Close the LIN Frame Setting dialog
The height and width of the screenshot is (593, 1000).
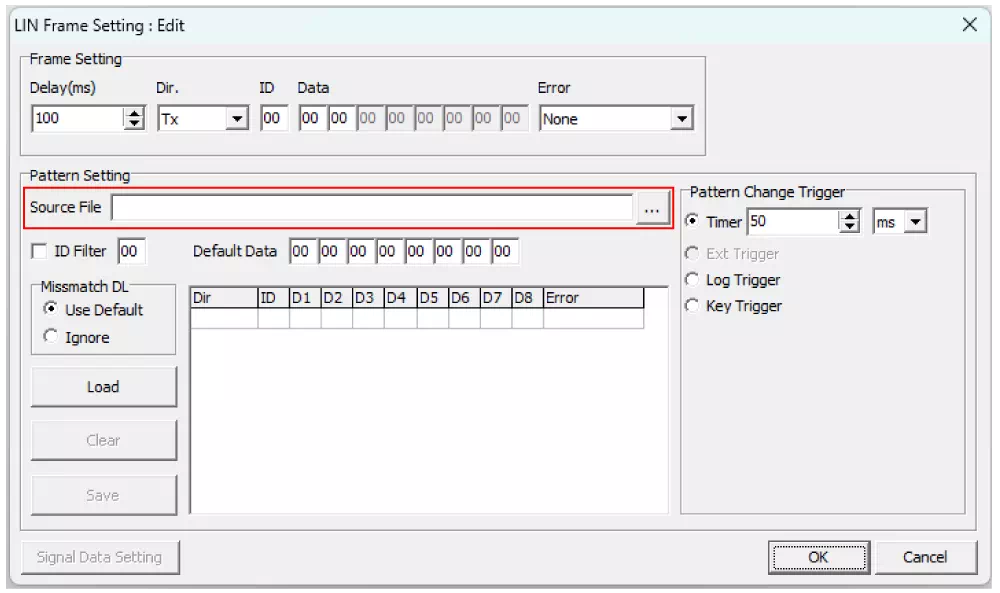point(969,25)
